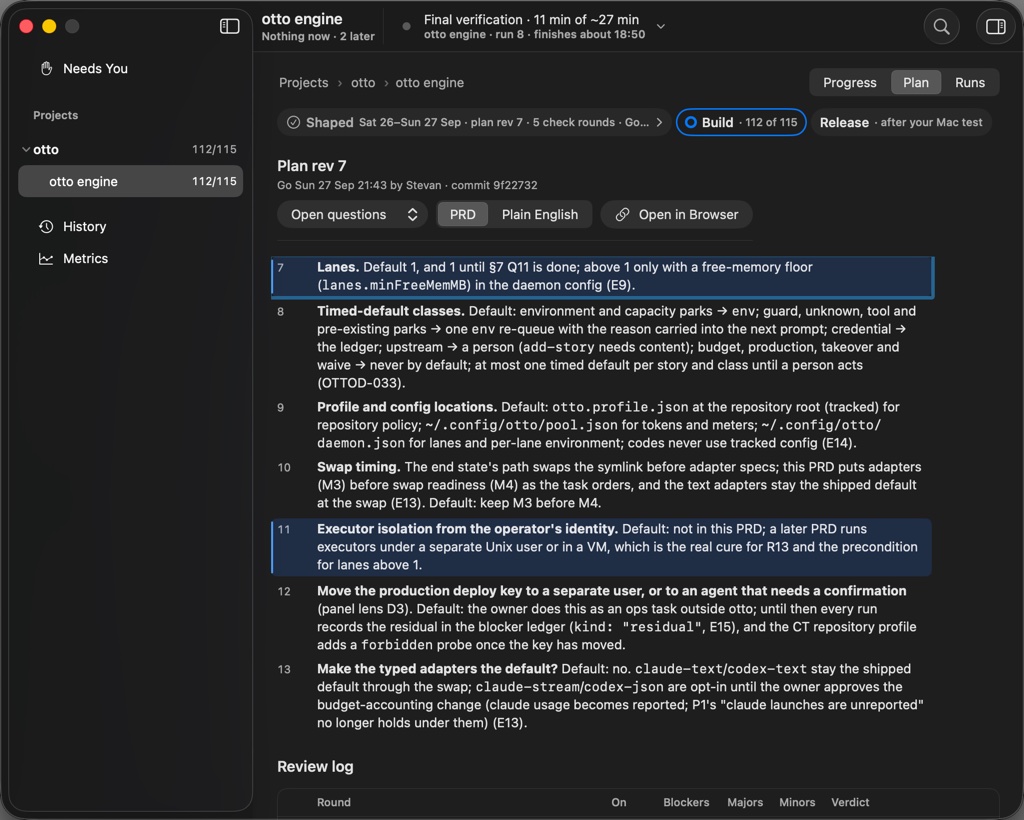
Task: Select question 9 Profile and config locations
Action: point(602,425)
